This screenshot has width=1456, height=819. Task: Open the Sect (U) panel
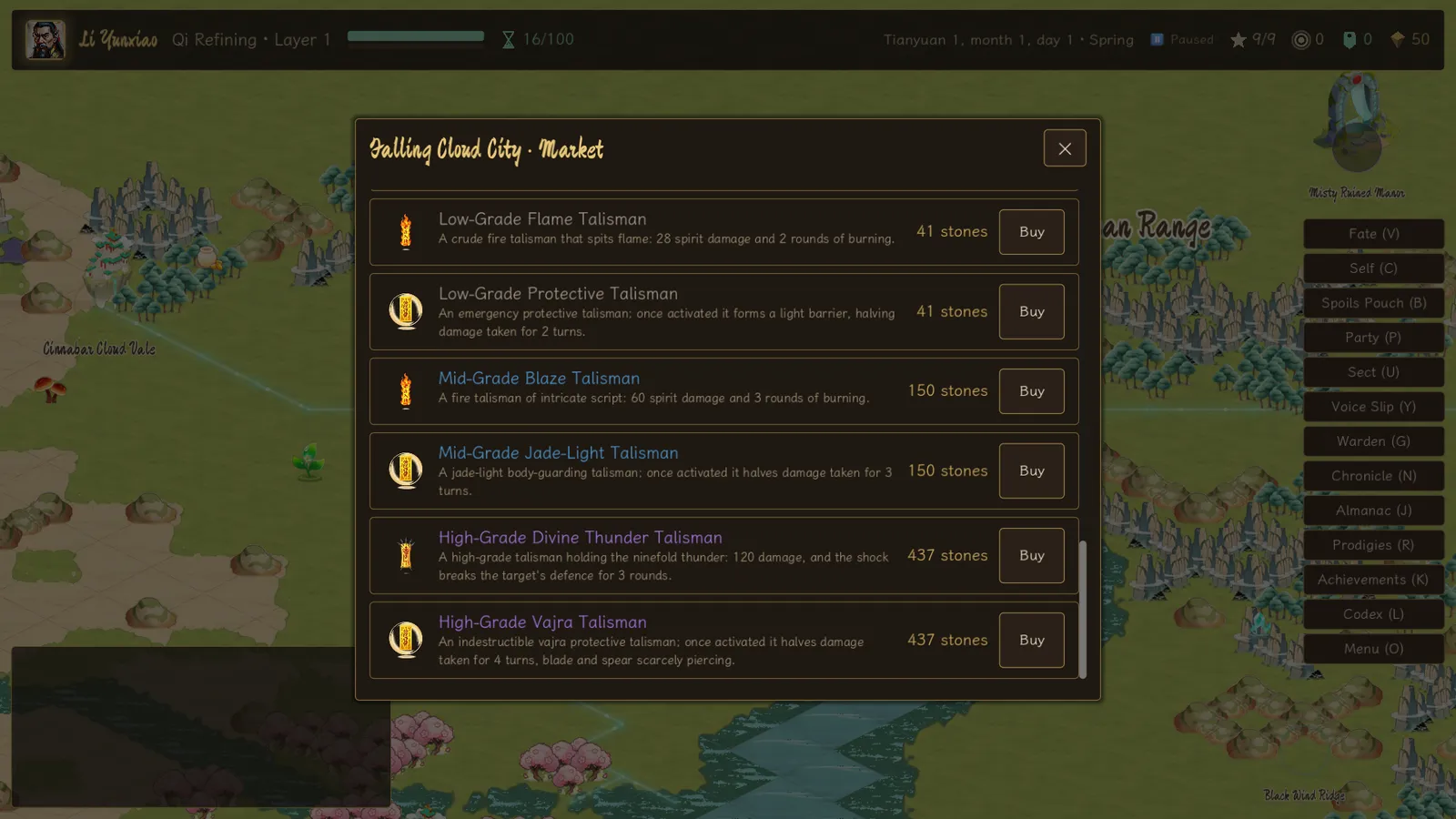[x=1374, y=372]
